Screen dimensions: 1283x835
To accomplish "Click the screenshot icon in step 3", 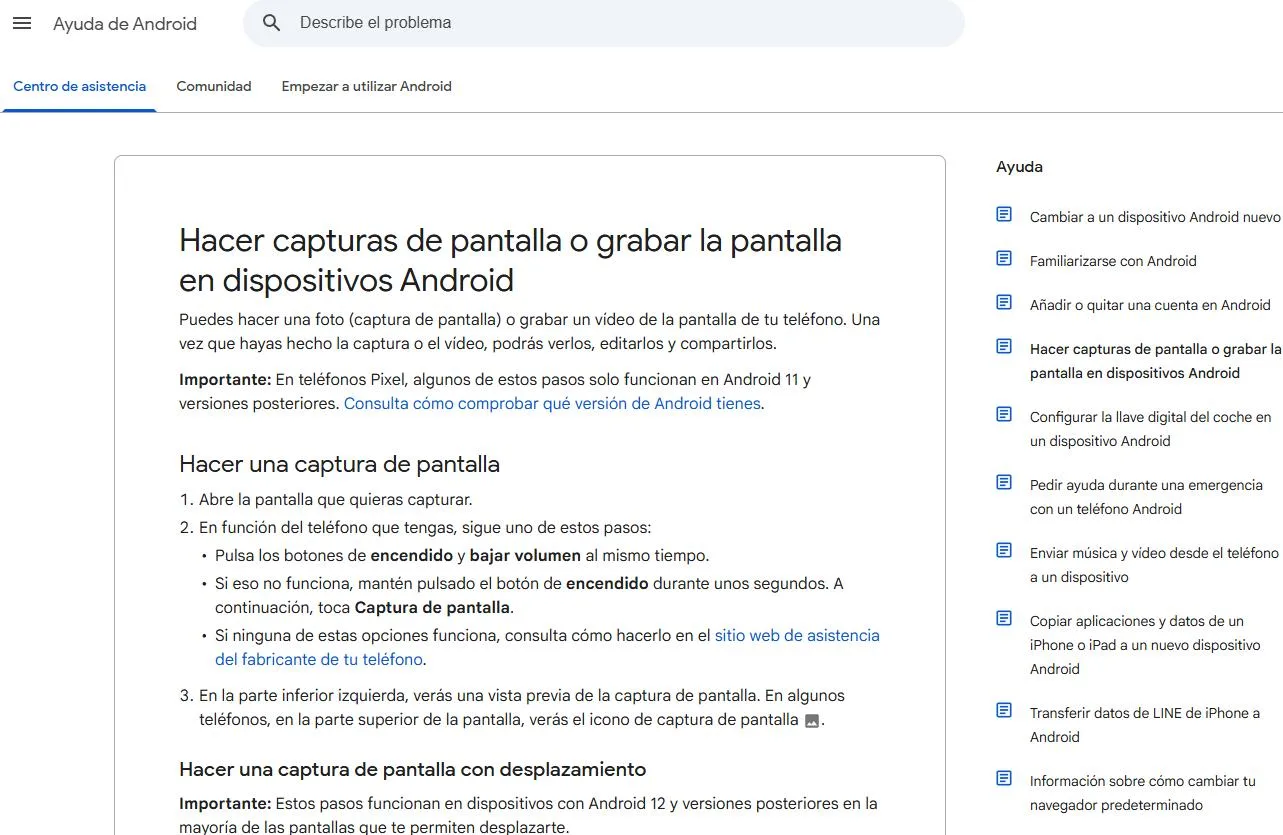I will (812, 721).
